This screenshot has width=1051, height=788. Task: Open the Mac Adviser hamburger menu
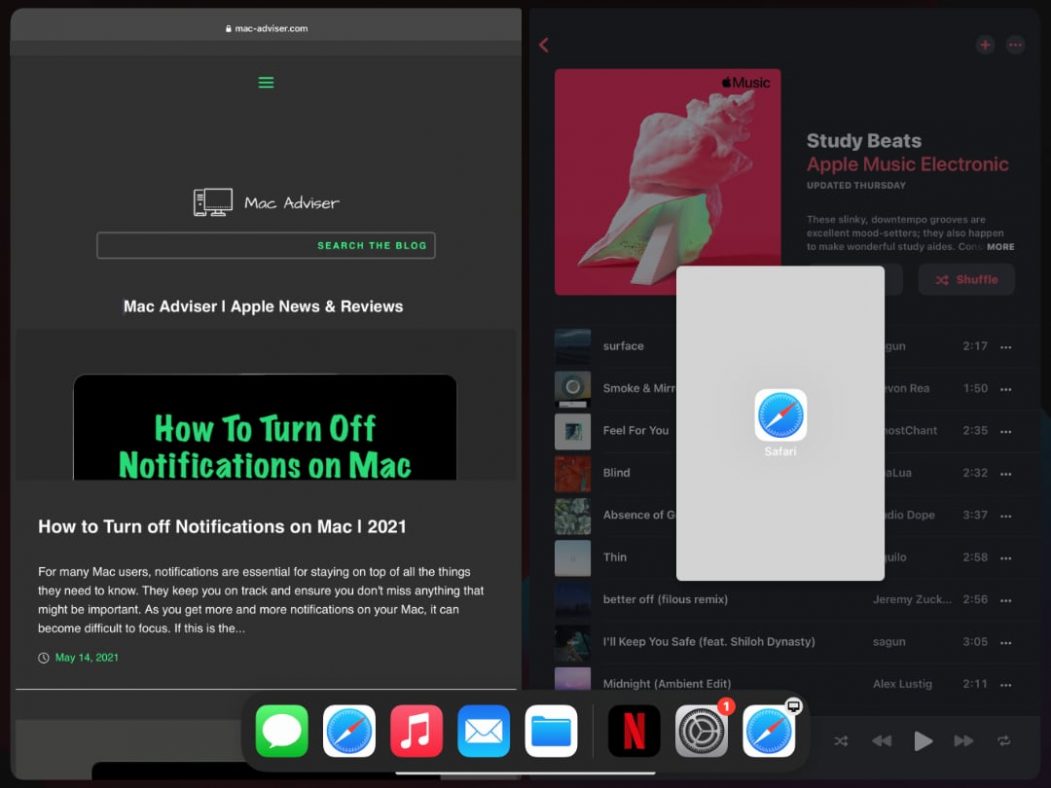click(265, 82)
